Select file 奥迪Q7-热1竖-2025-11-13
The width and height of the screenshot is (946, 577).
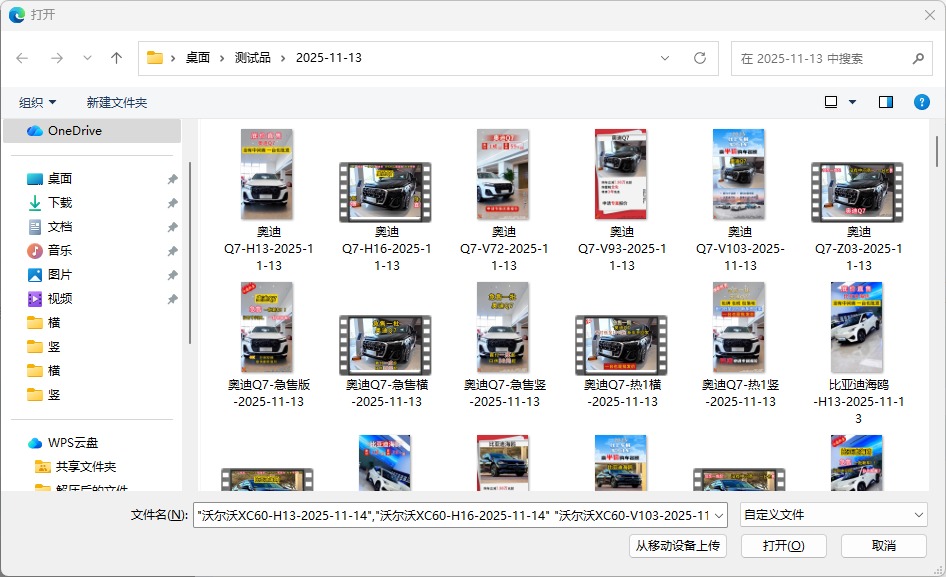[x=740, y=345]
